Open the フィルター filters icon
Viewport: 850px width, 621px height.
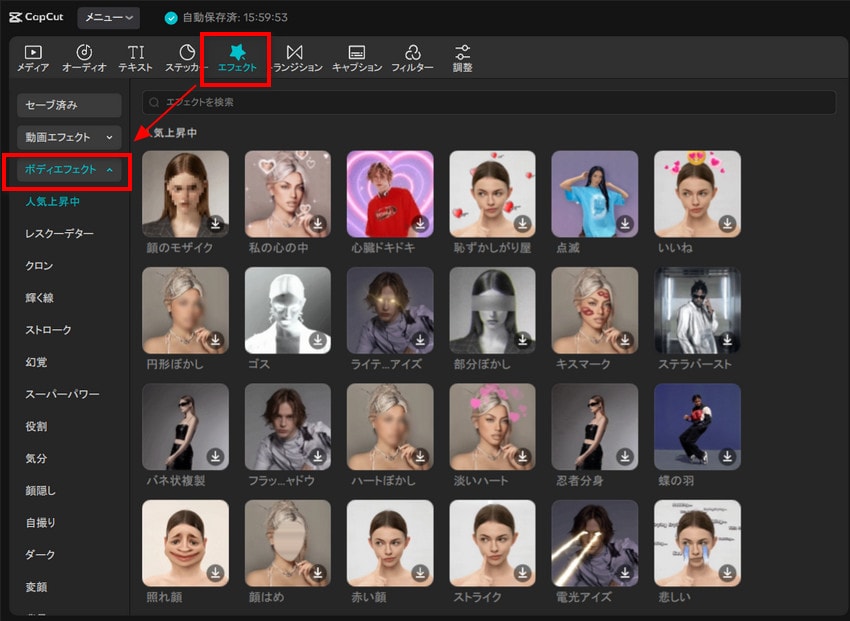click(x=412, y=52)
